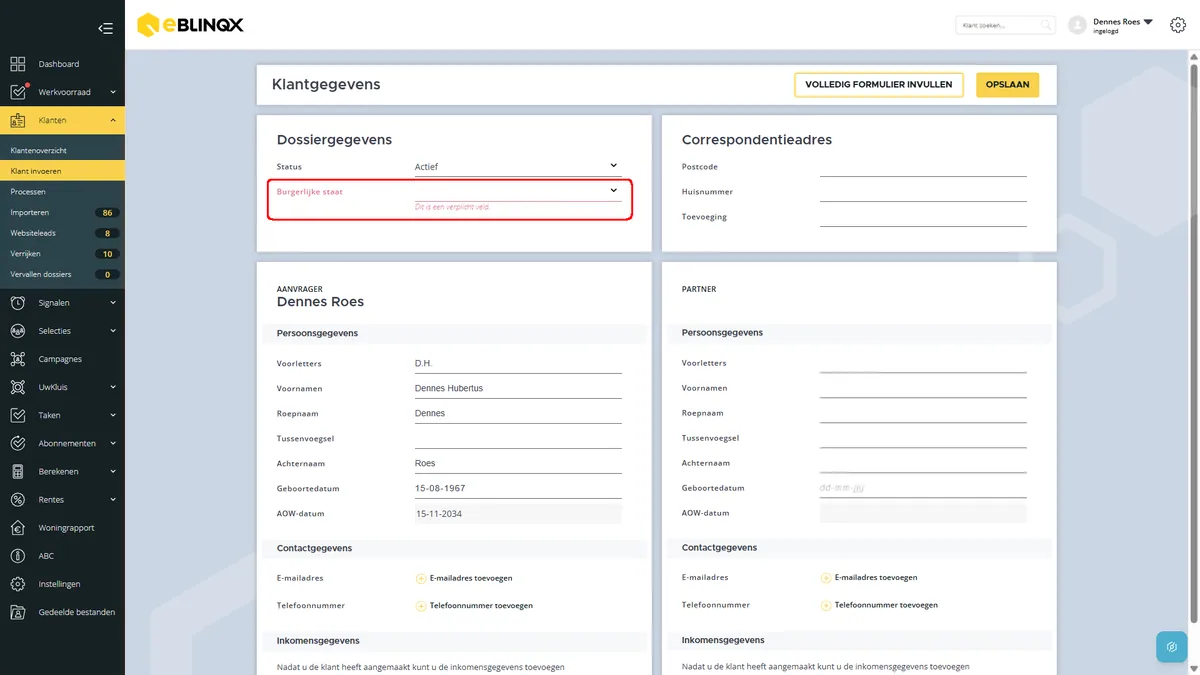Open the Dashboard grid icon
This screenshot has width=1200, height=675.
(x=18, y=64)
